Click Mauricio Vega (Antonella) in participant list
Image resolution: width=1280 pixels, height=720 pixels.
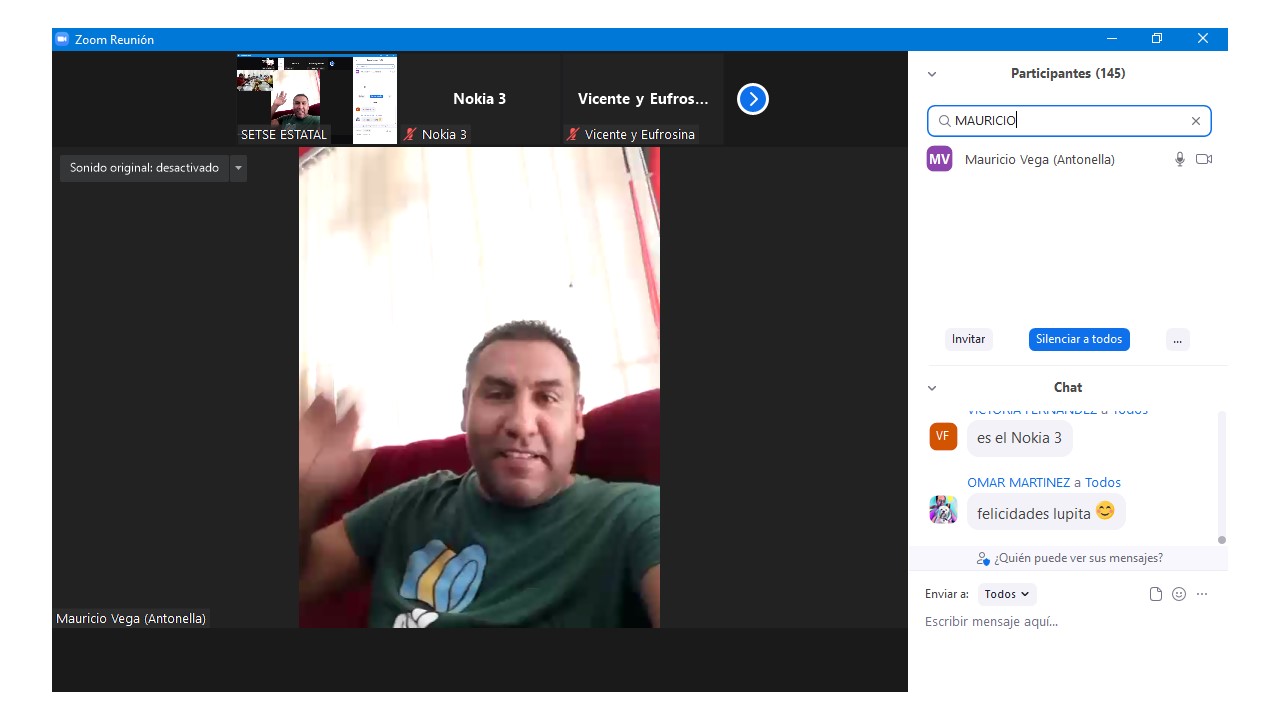tap(1068, 159)
